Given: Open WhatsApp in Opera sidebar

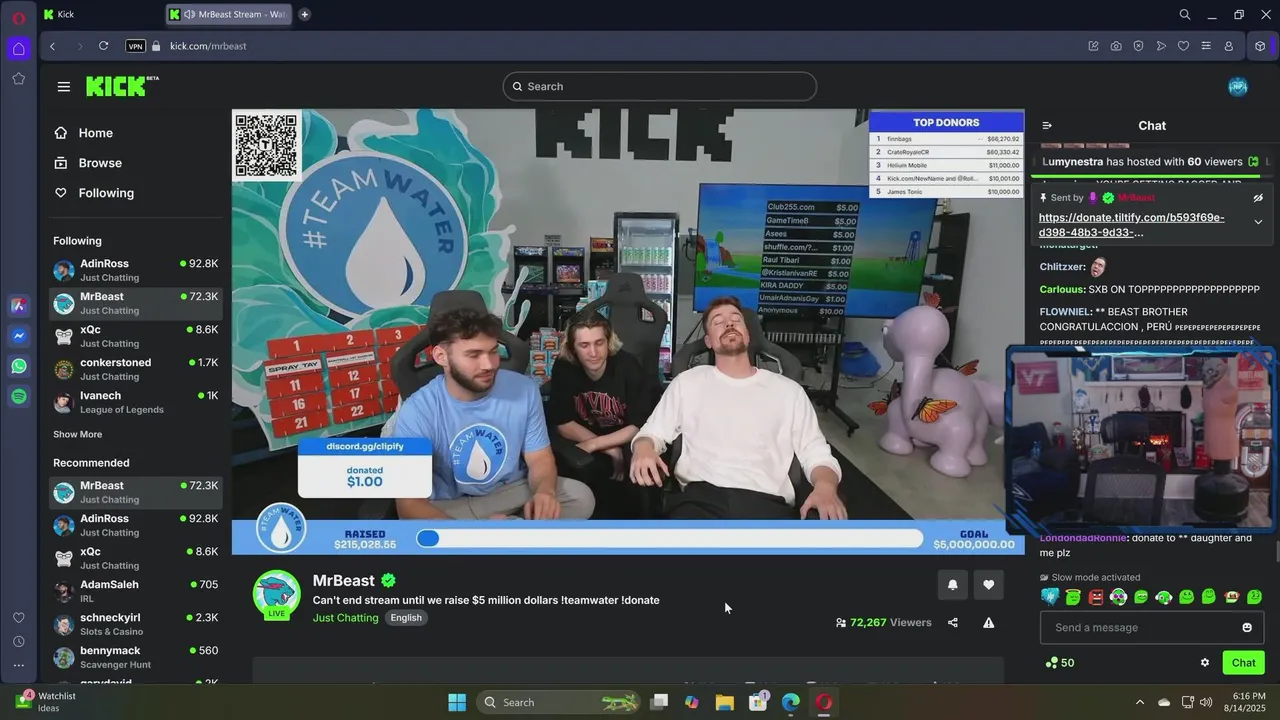Looking at the screenshot, I should tap(19, 366).
